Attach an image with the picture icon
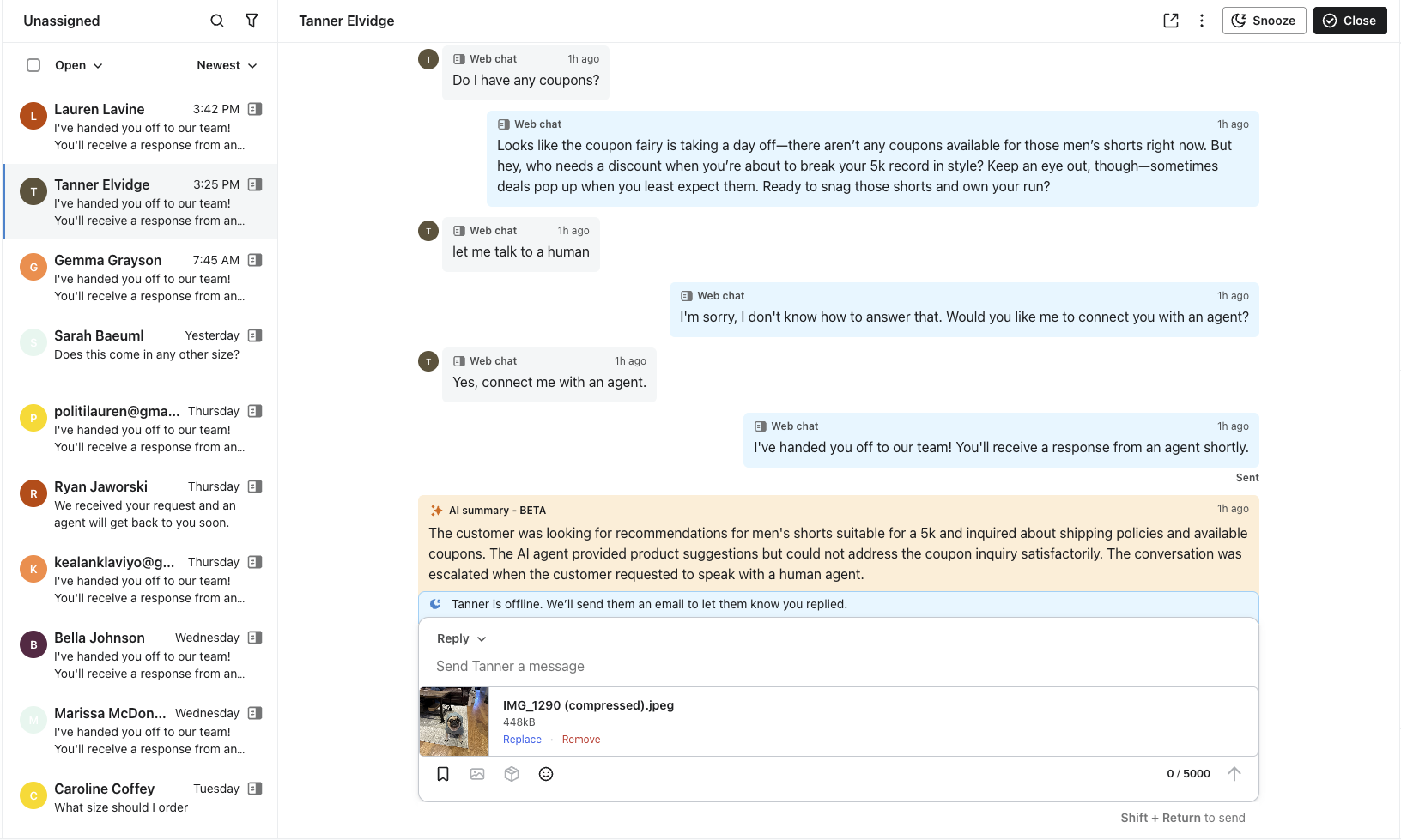Image resolution: width=1401 pixels, height=840 pixels. click(477, 774)
